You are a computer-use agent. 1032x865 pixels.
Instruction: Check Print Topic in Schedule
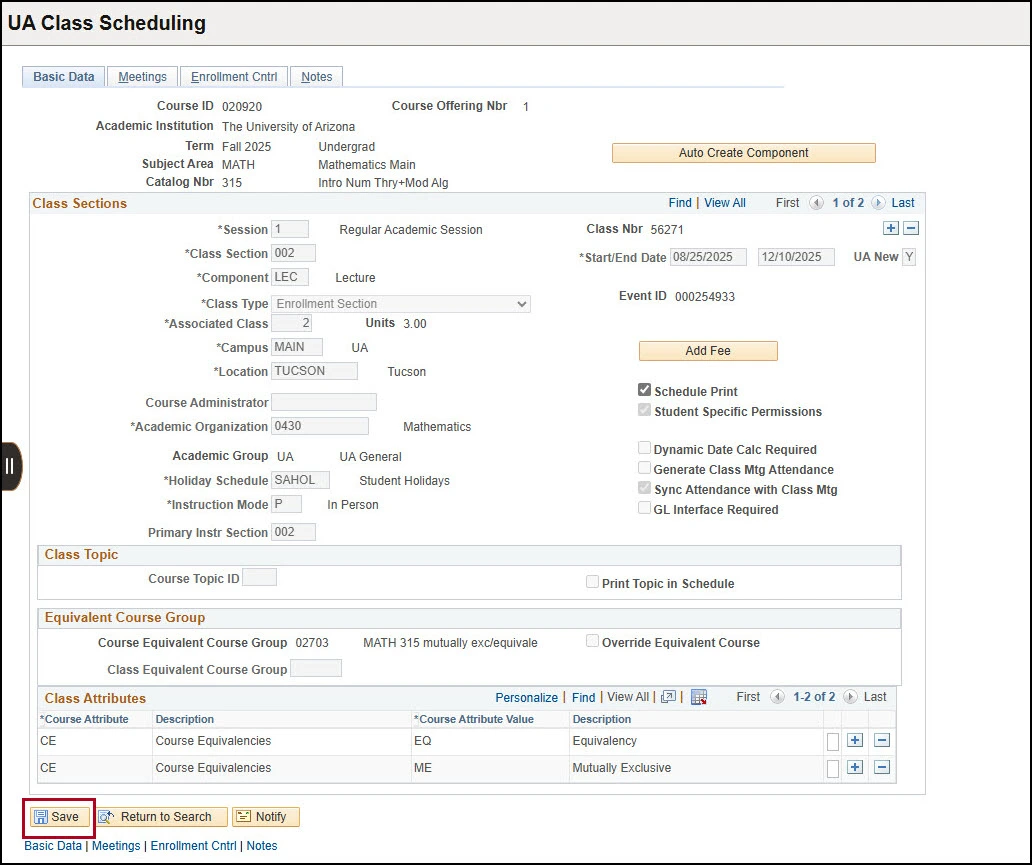coord(592,582)
